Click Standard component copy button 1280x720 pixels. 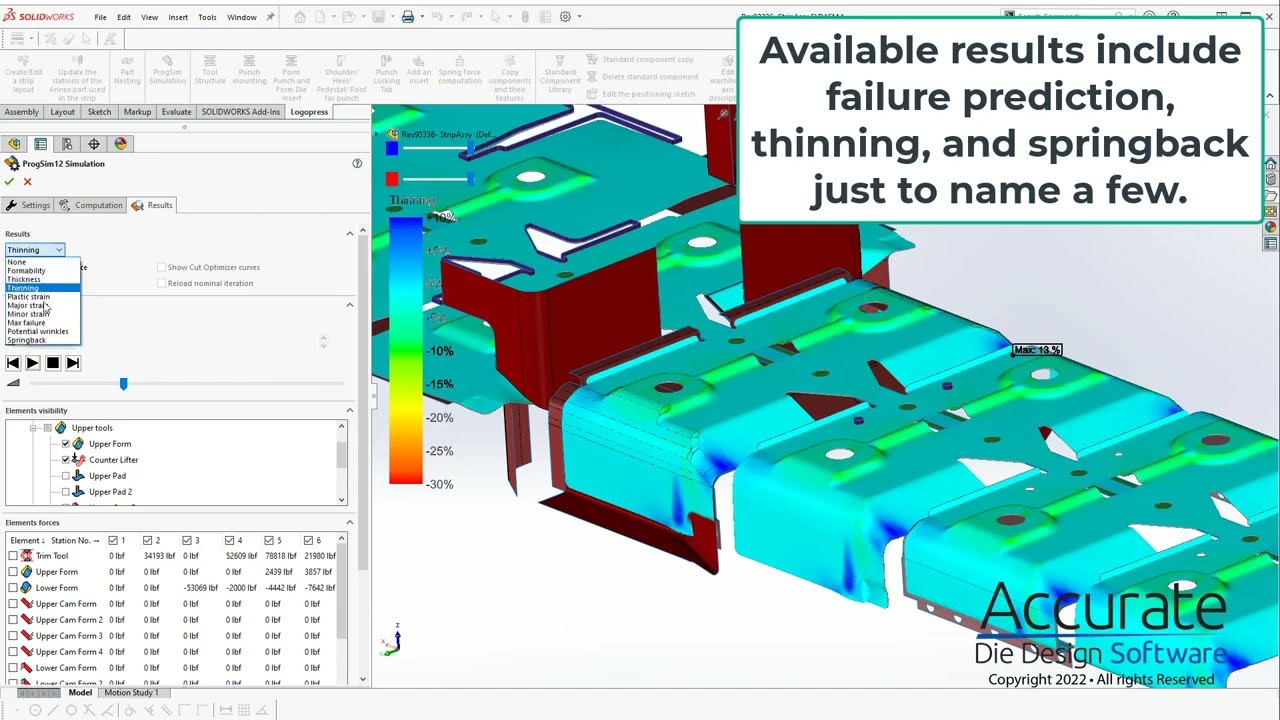(x=640, y=60)
